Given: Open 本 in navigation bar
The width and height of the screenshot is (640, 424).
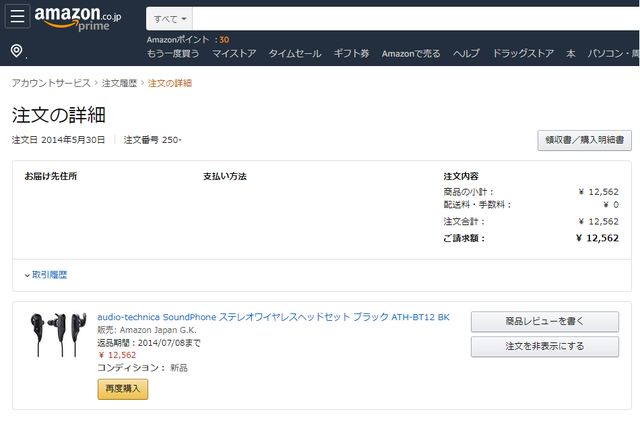Looking at the screenshot, I should click(571, 53).
